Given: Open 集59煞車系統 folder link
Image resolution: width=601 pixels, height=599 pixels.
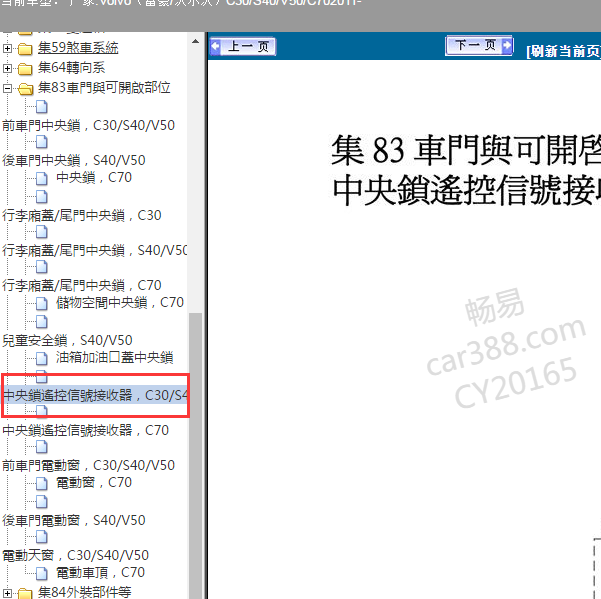Looking at the screenshot, I should pyautogui.click(x=78, y=48).
